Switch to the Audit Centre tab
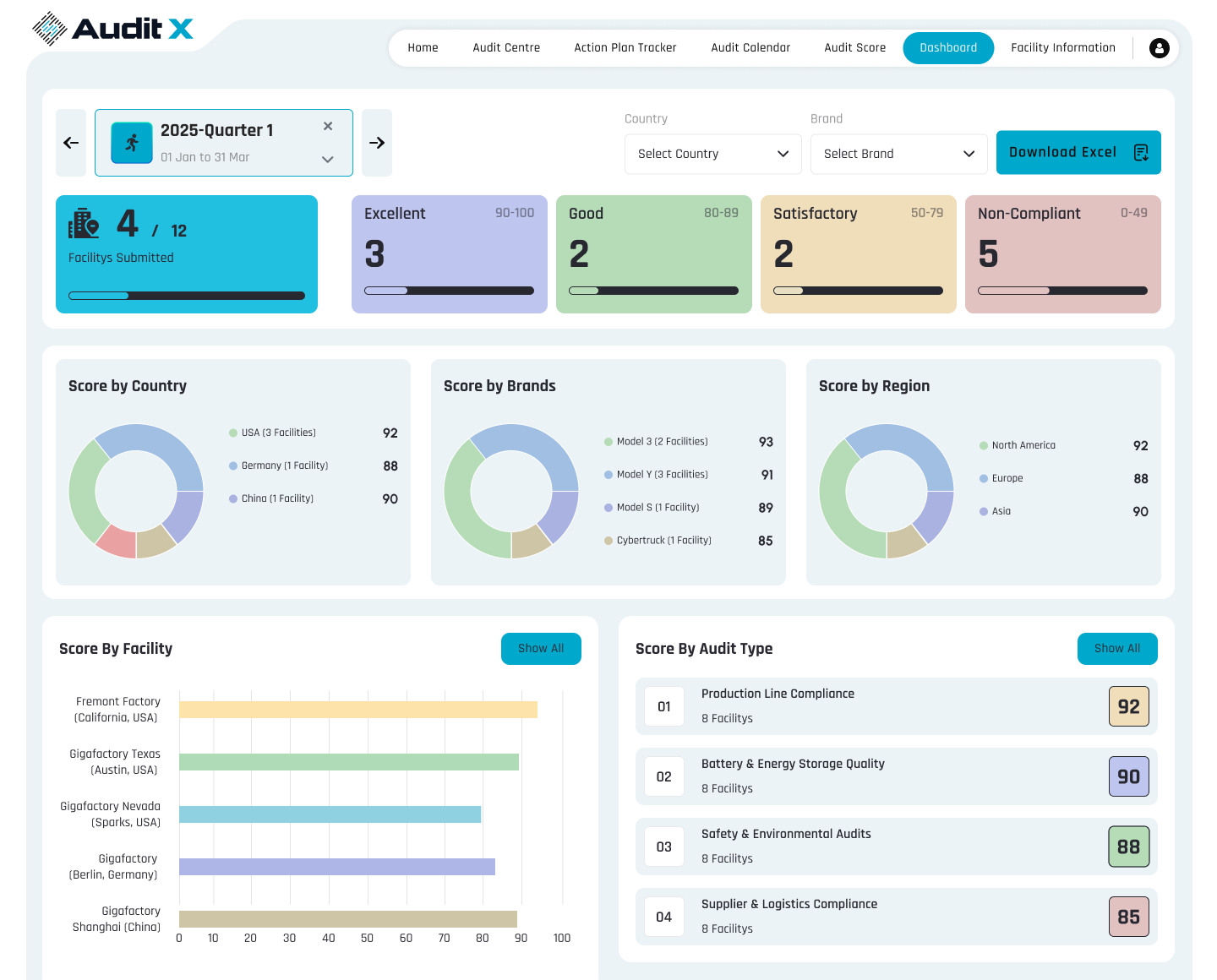Screen dimensions: 1217x980 point(506,48)
